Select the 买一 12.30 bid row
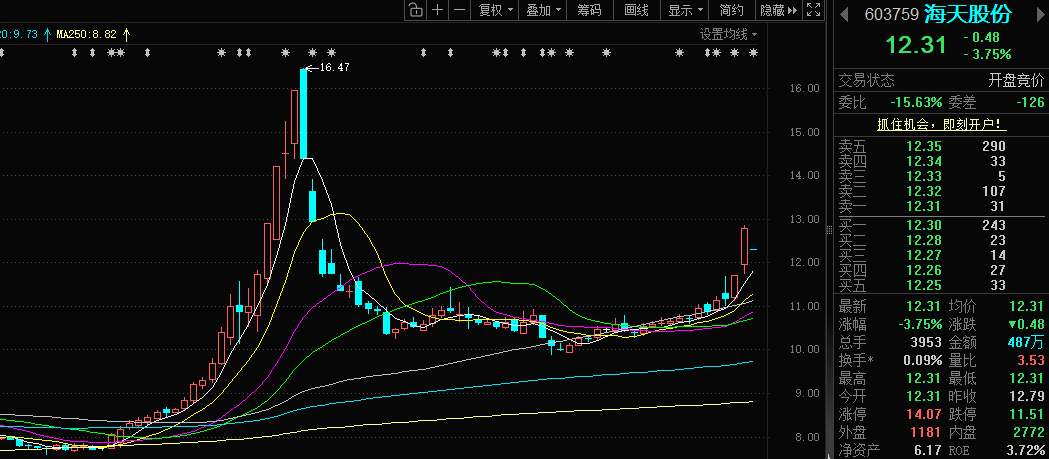 (939, 225)
